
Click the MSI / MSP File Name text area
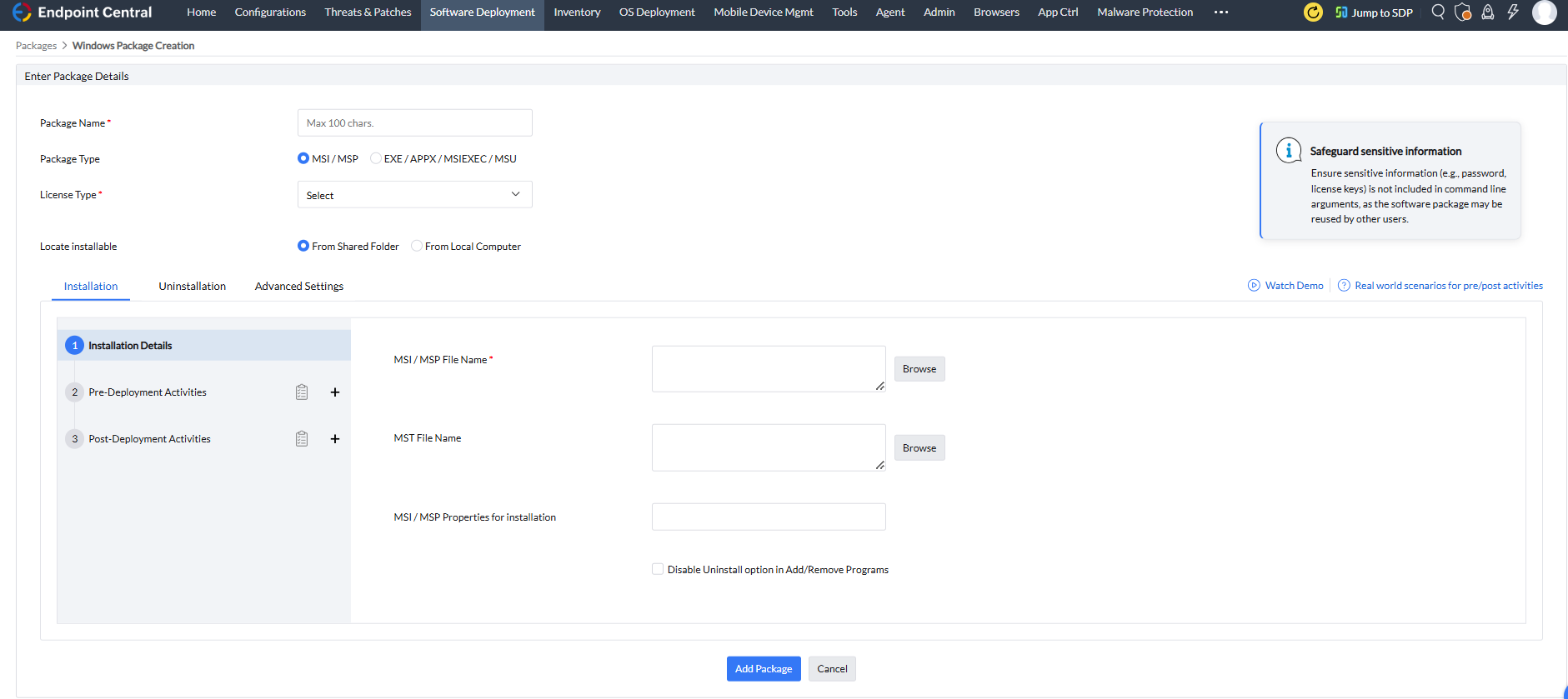coord(769,369)
